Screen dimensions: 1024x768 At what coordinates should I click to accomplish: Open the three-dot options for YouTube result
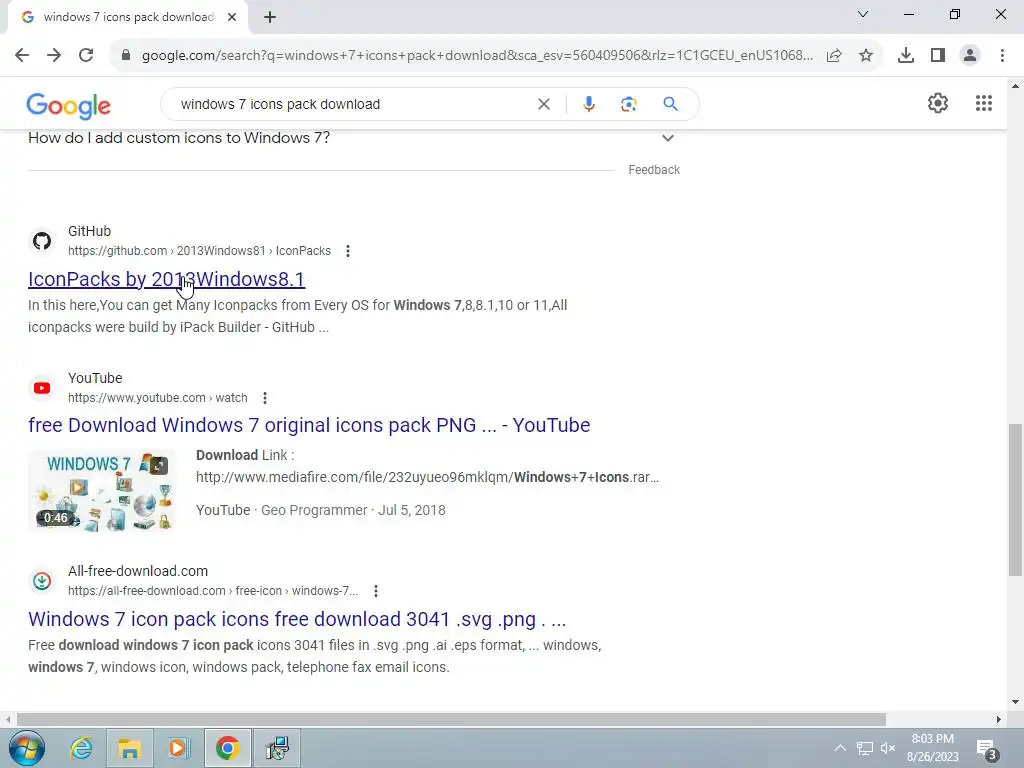pos(264,398)
